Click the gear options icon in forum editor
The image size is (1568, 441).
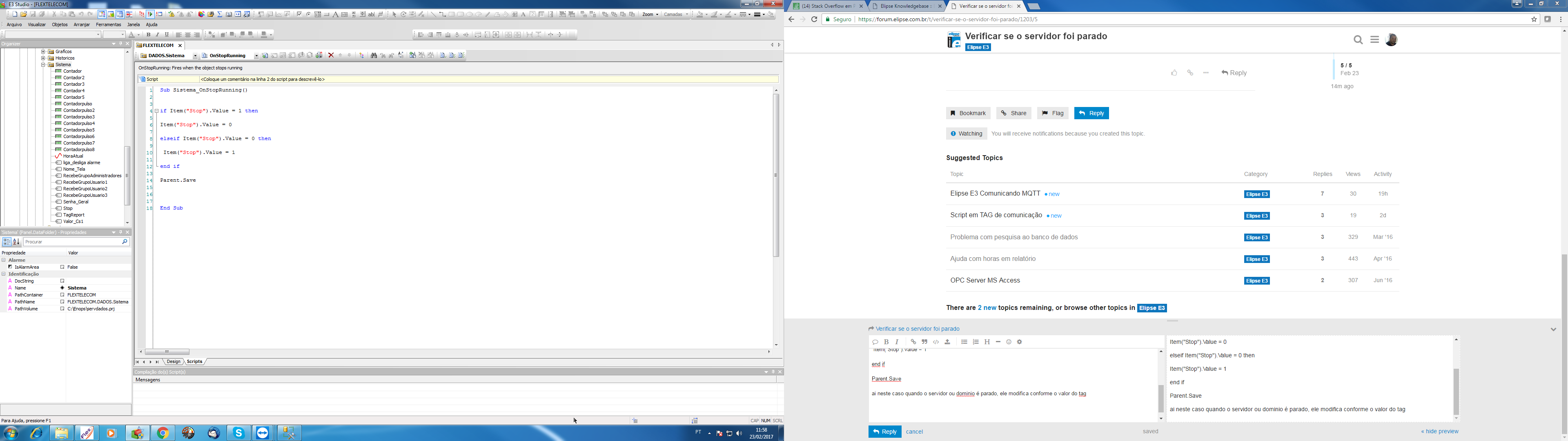[1020, 342]
